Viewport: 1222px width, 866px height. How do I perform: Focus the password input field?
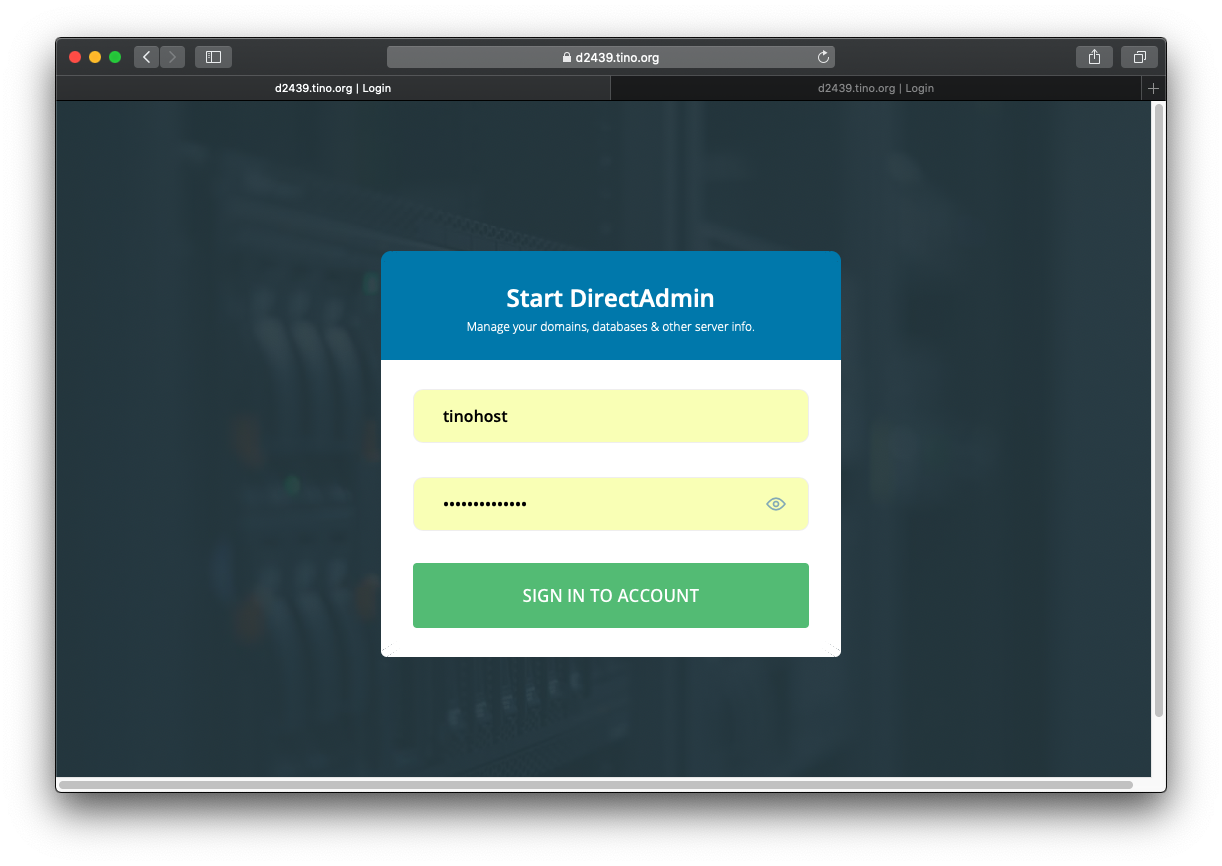(x=611, y=504)
